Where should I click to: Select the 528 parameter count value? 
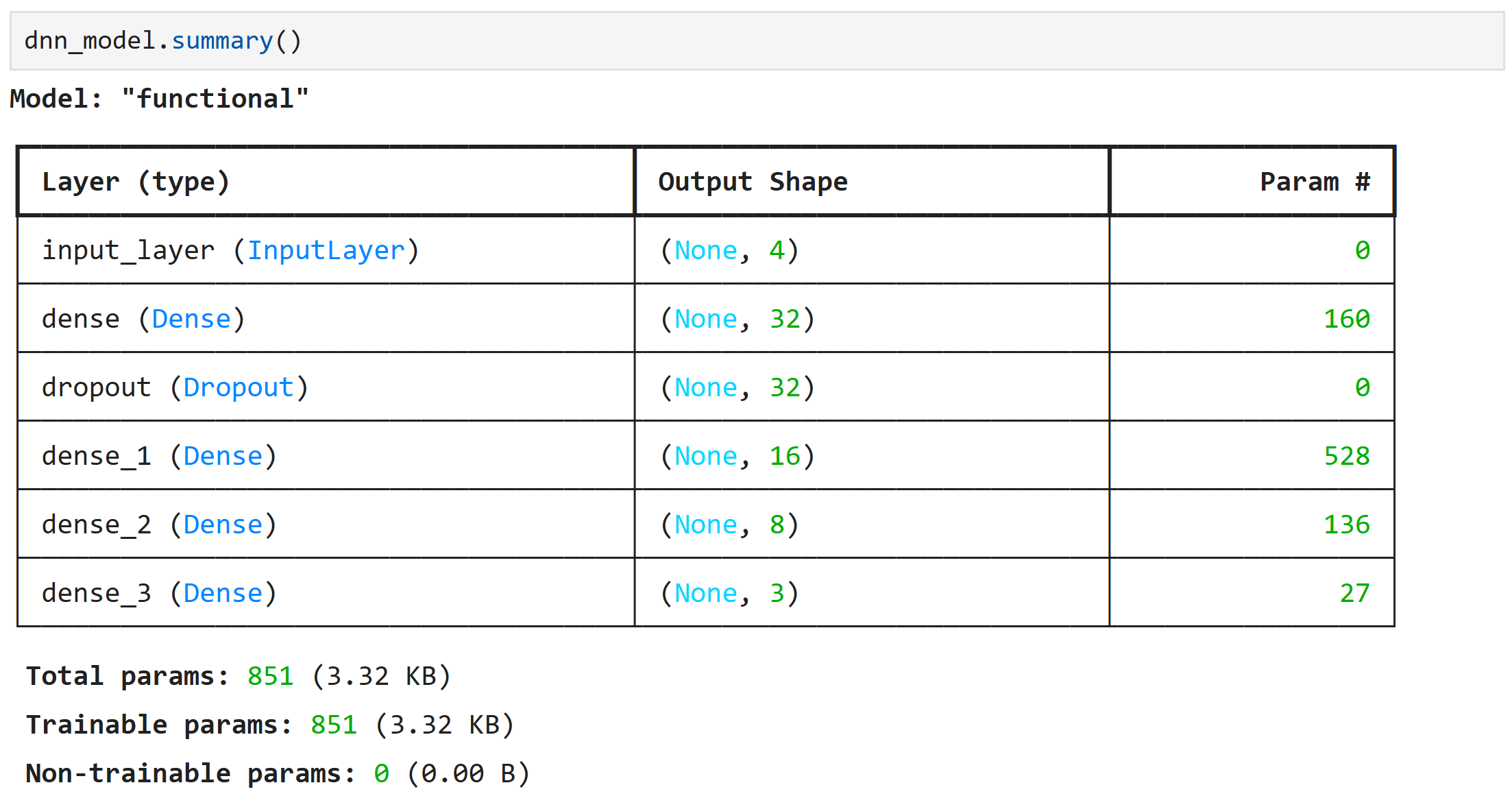(x=1346, y=456)
